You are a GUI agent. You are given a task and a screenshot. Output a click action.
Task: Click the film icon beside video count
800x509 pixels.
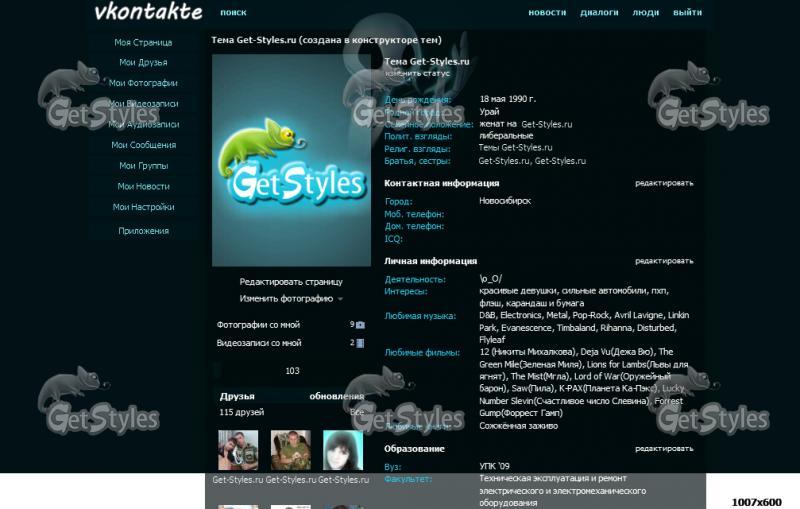360,343
